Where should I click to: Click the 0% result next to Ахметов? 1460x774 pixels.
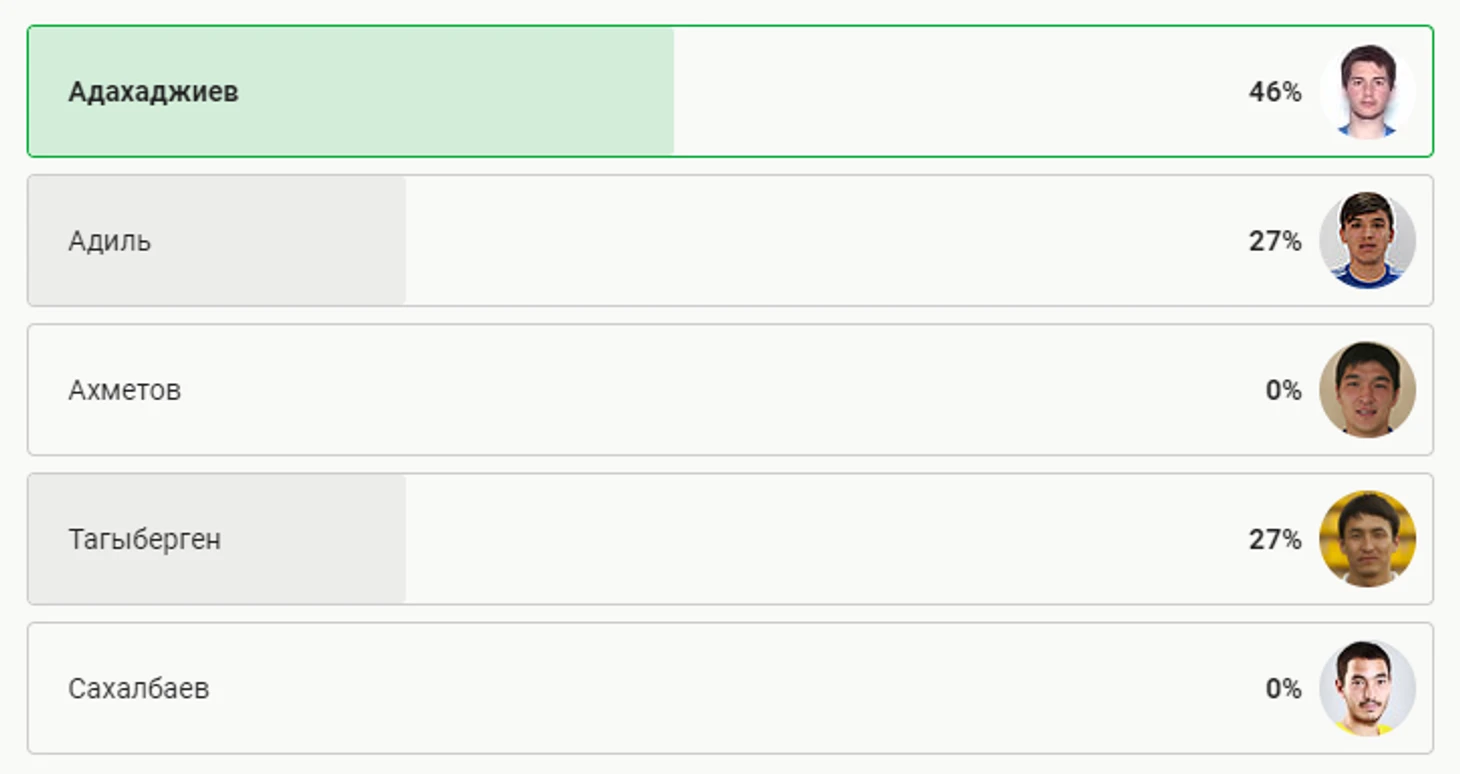(x=1284, y=390)
